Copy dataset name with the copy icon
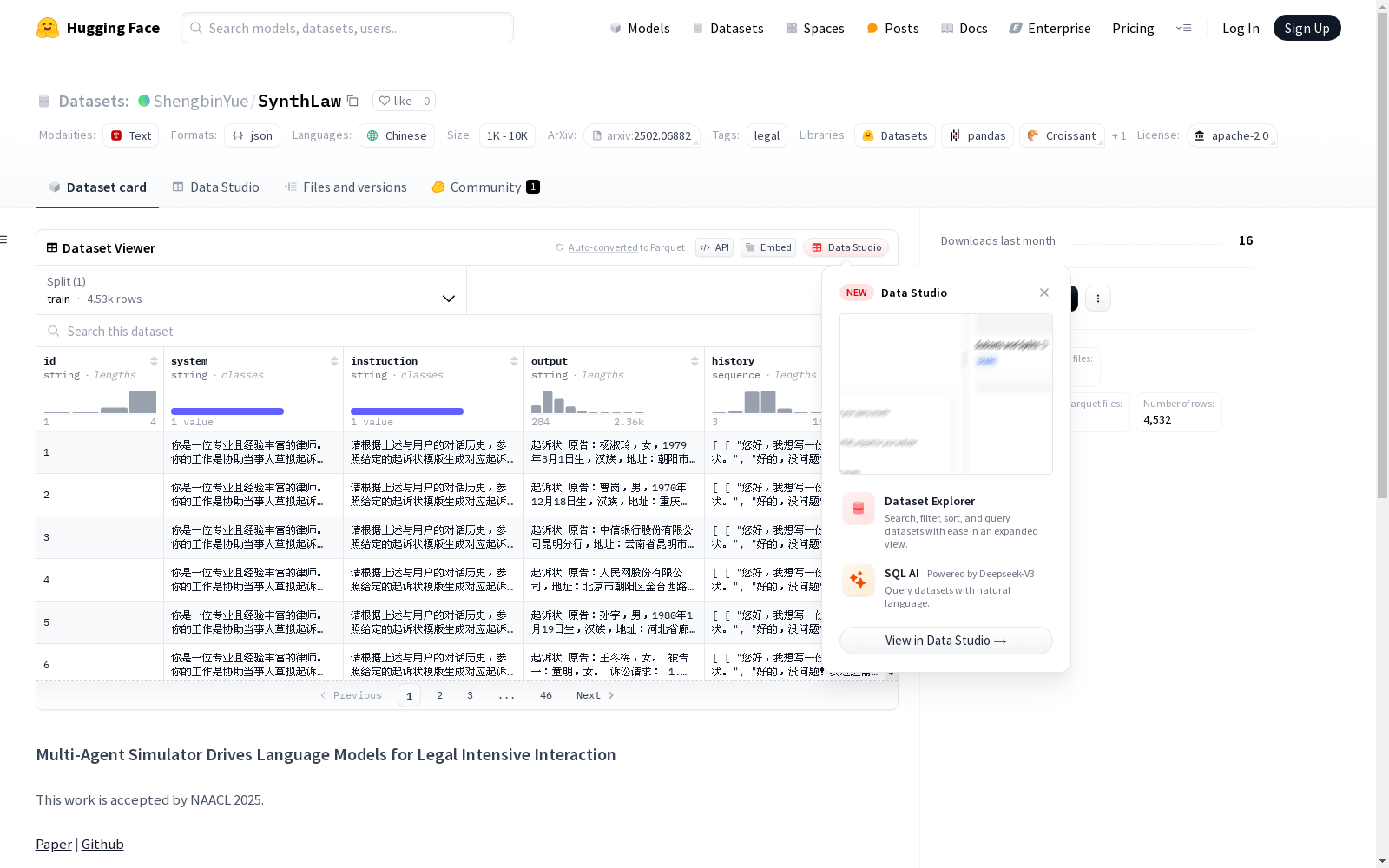Image resolution: width=1389 pixels, height=868 pixels. (x=352, y=101)
